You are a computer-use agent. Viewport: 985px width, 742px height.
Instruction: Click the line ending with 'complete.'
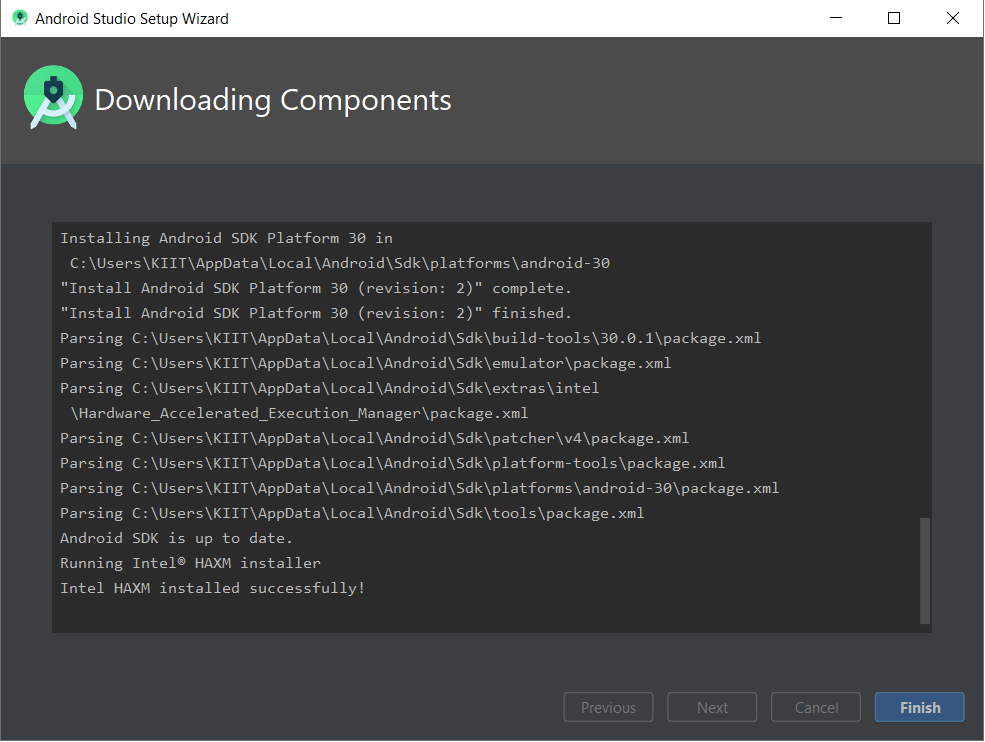(316, 288)
